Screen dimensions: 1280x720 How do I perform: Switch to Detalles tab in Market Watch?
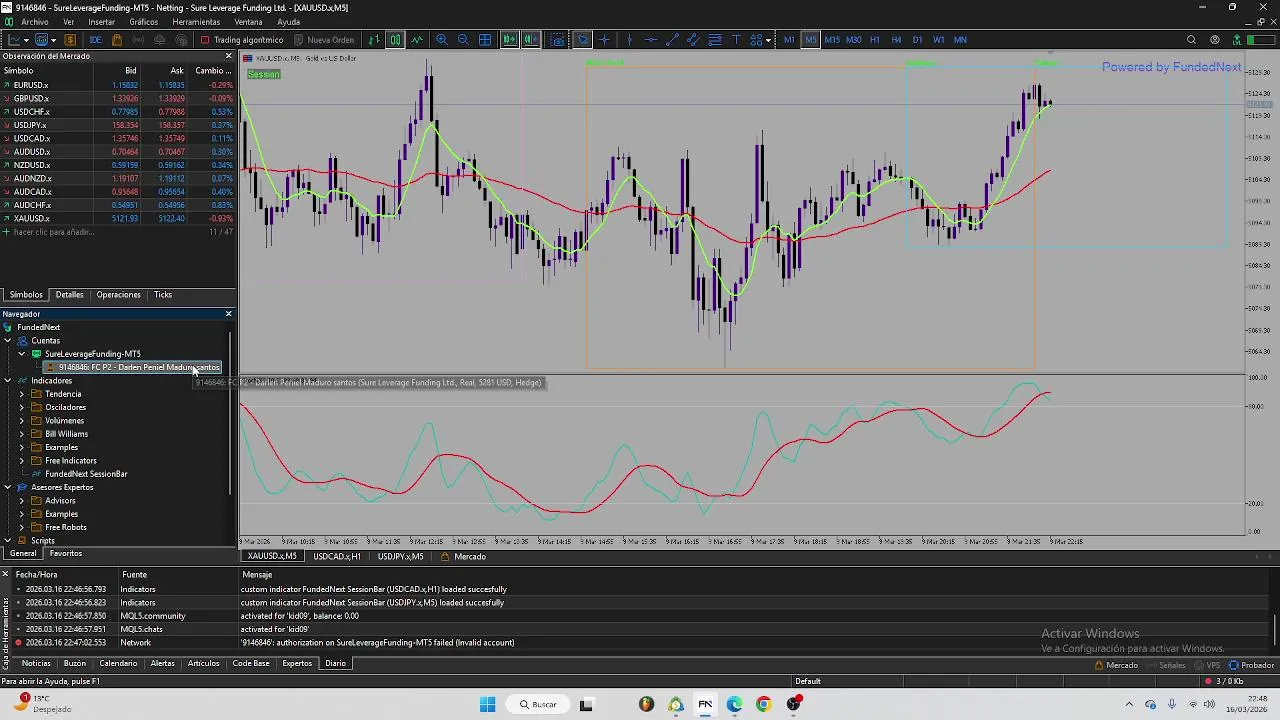coord(69,295)
